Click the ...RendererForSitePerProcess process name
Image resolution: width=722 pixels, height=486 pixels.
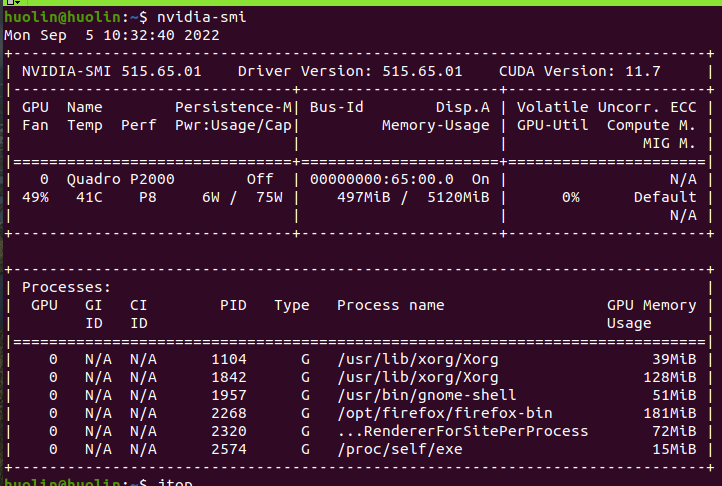[x=462, y=431]
